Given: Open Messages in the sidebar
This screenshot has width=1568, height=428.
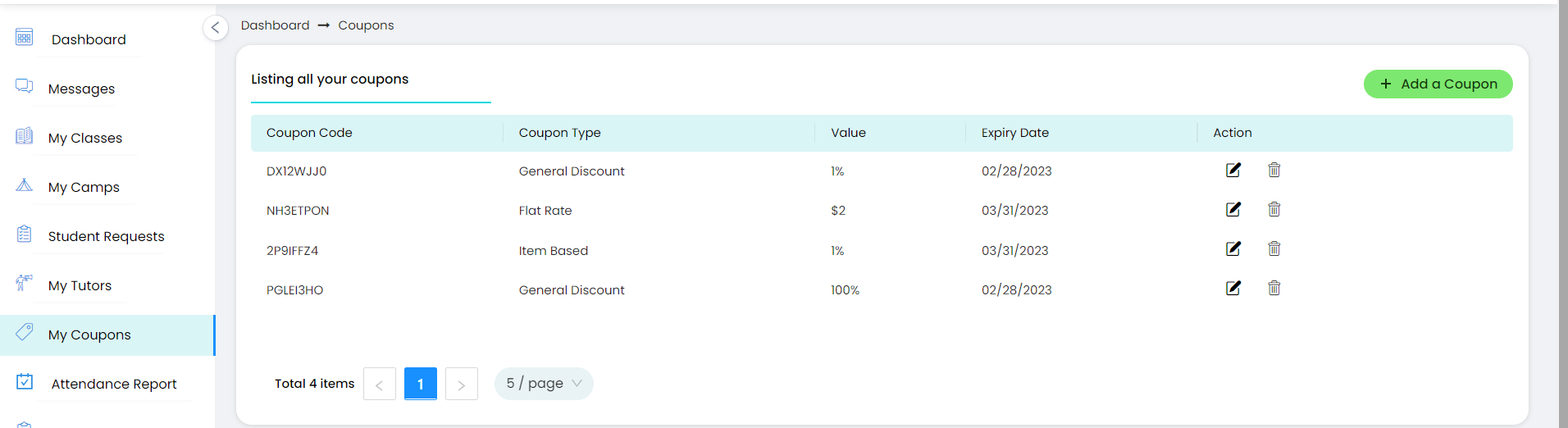Looking at the screenshot, I should [81, 89].
